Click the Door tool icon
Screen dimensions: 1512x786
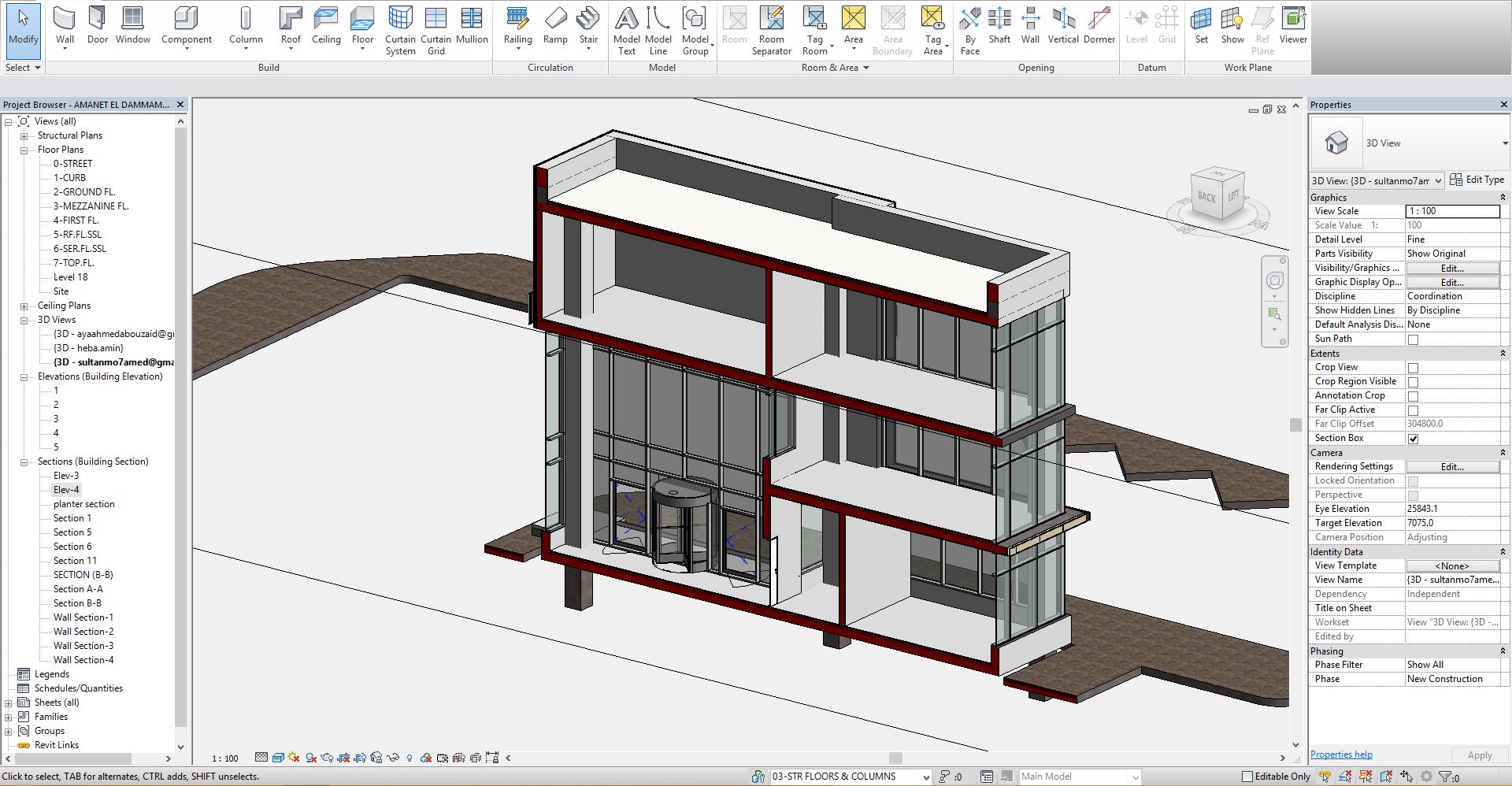98,19
